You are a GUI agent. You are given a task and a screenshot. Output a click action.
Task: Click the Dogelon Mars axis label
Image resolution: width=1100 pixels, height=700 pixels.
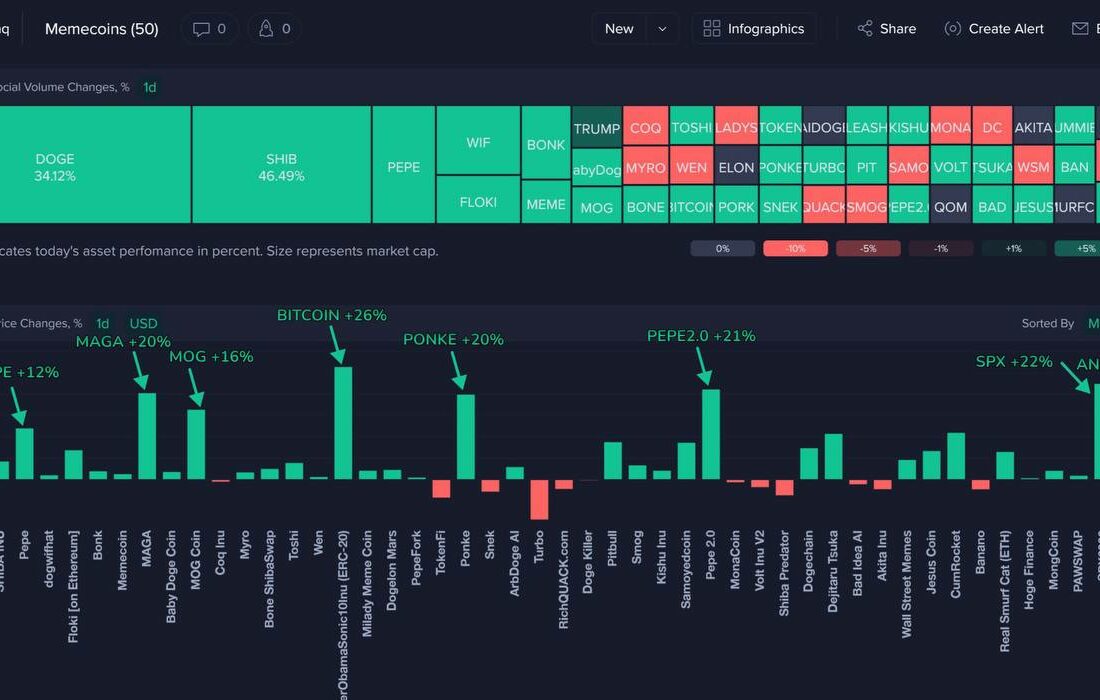click(391, 570)
